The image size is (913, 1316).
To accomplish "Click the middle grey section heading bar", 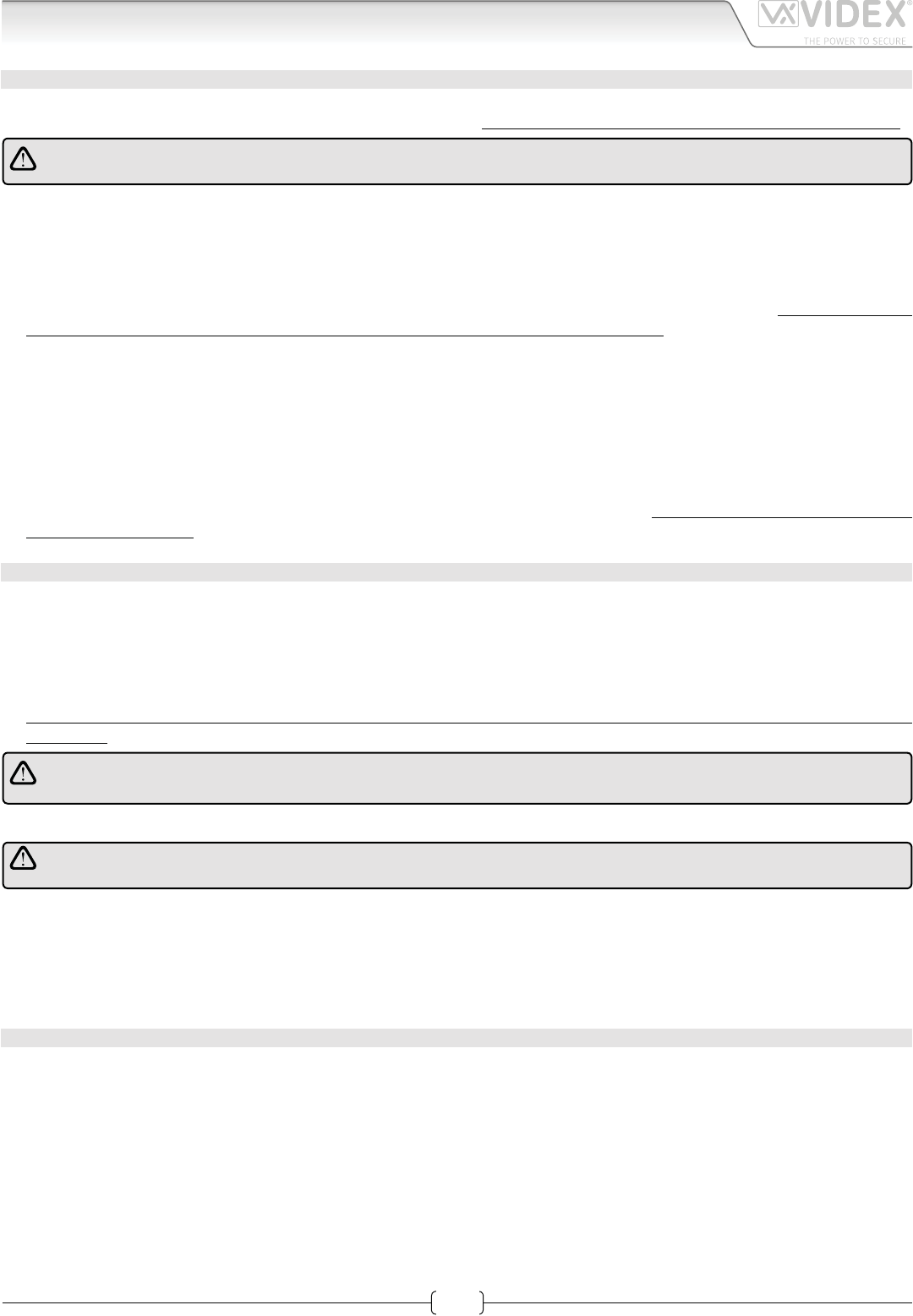I will pyautogui.click(x=456, y=571).
